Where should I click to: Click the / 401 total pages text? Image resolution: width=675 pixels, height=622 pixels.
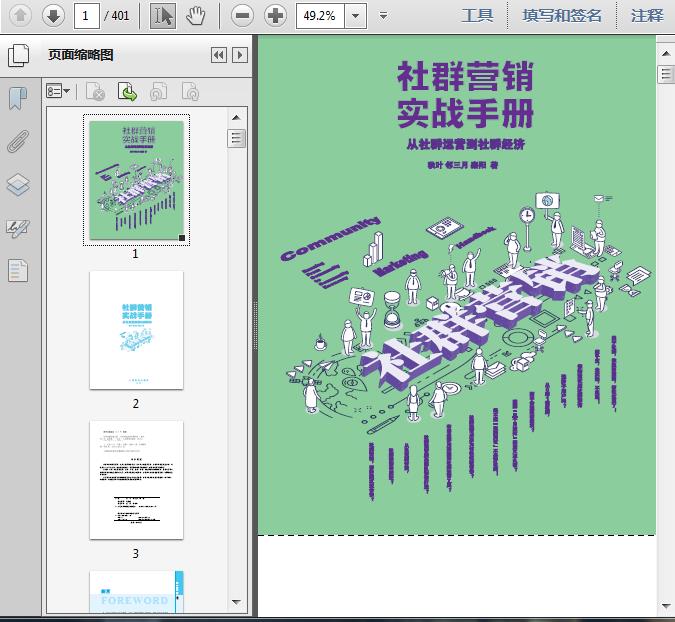tap(117, 16)
